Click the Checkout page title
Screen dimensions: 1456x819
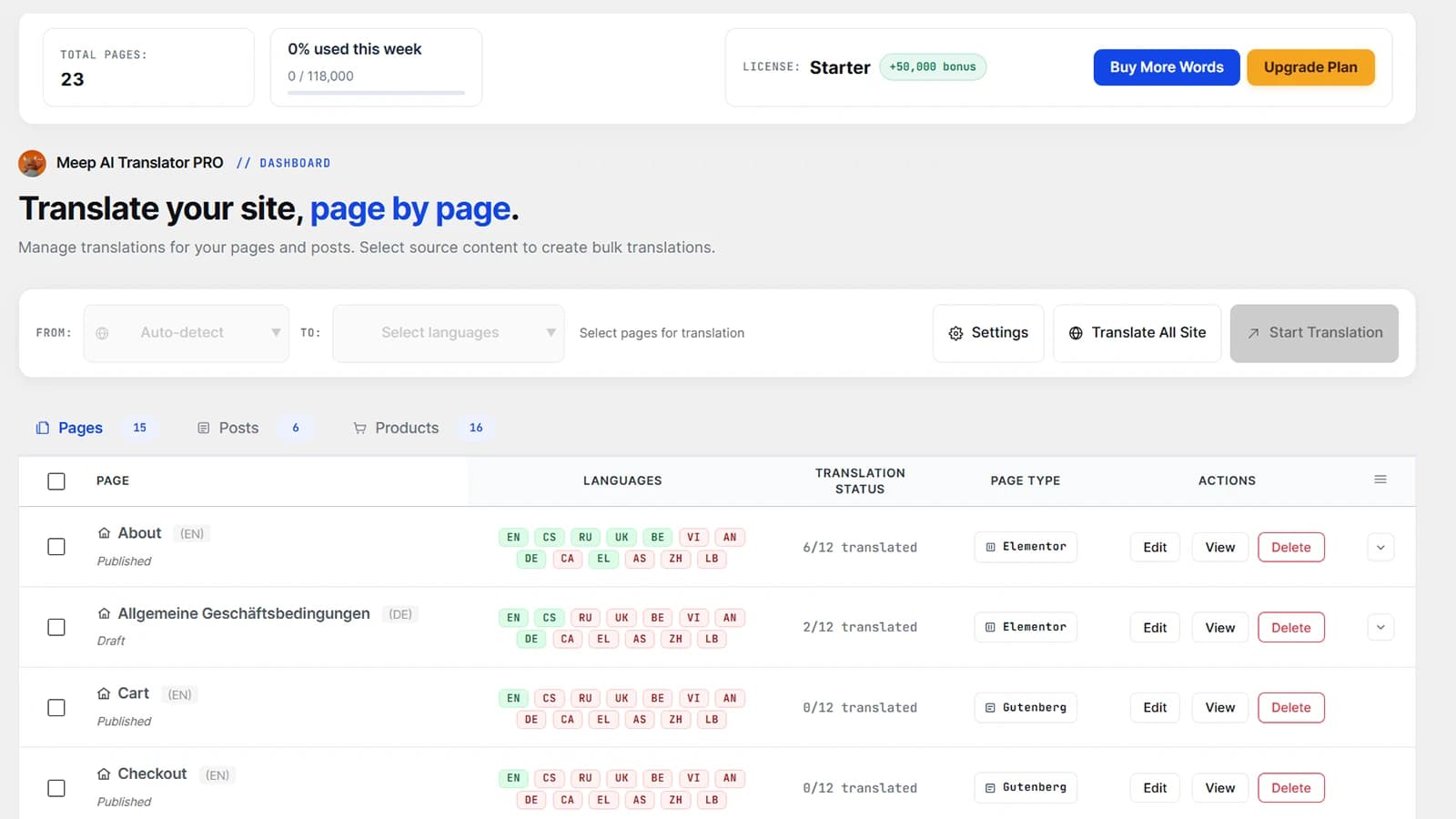click(152, 773)
